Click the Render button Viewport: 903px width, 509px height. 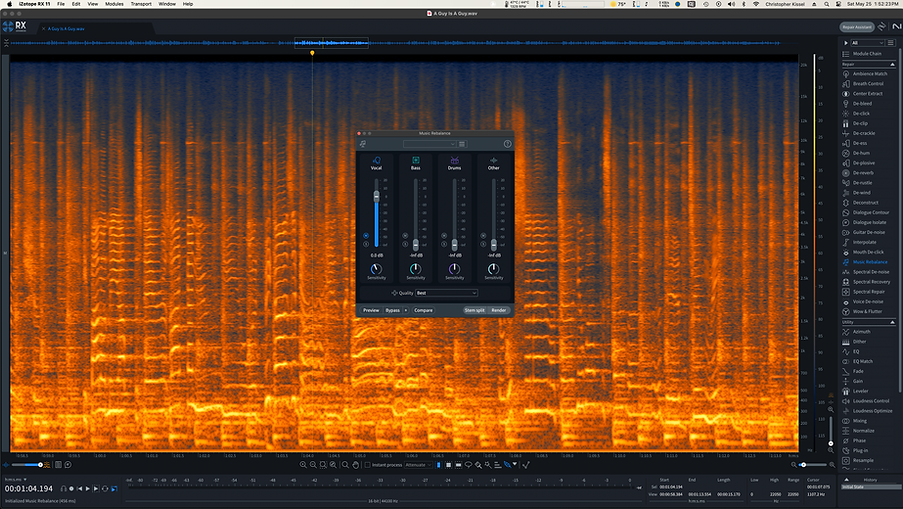pos(499,310)
